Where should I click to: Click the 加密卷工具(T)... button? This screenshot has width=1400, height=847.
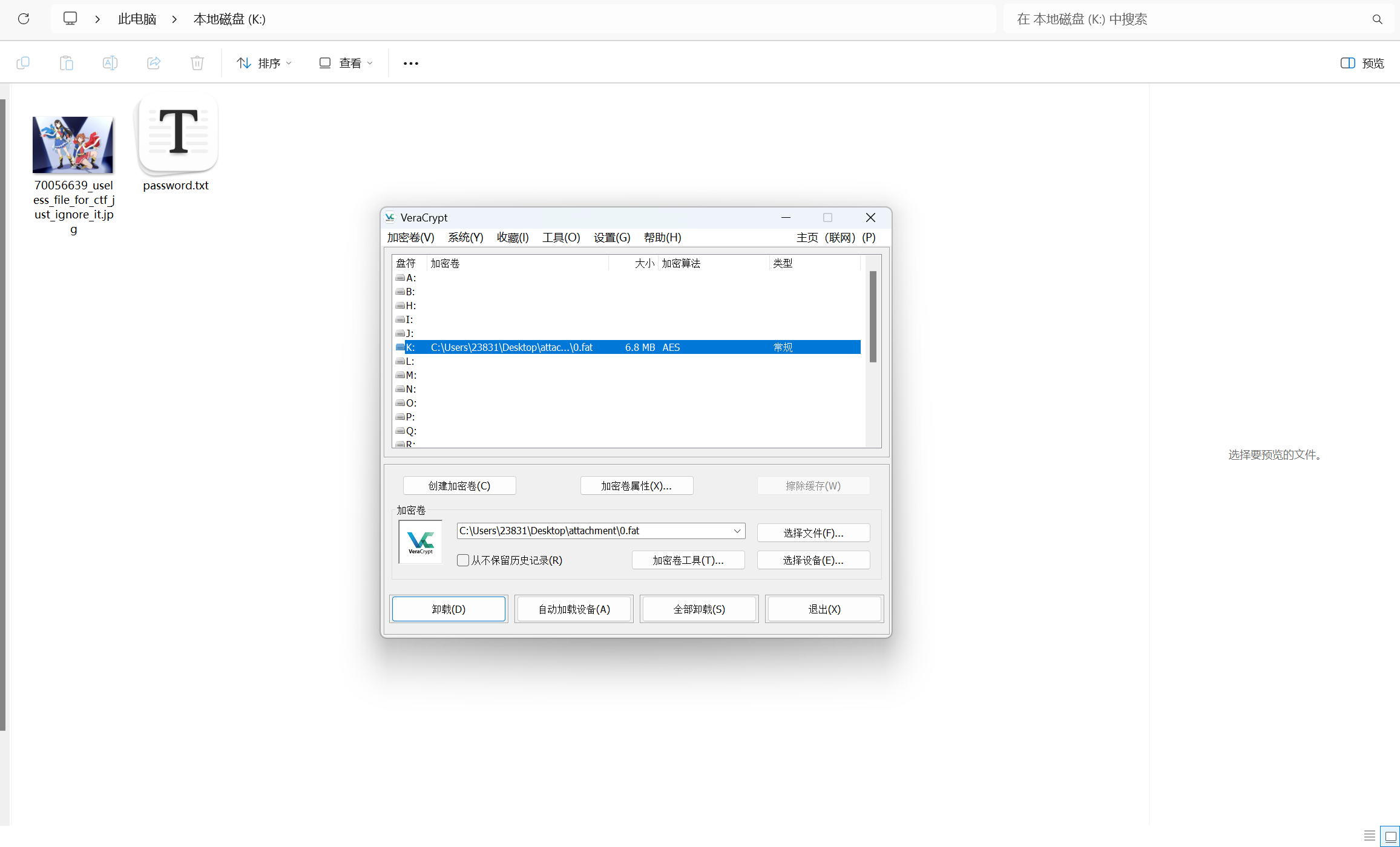pos(688,560)
